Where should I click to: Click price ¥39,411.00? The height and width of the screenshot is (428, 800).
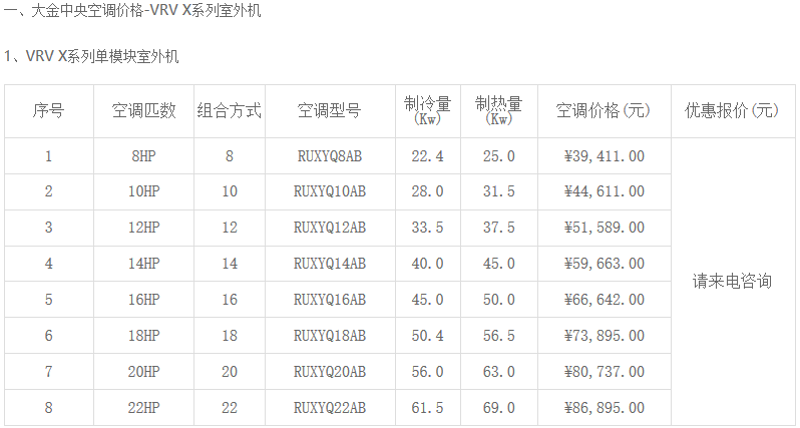[604, 156]
